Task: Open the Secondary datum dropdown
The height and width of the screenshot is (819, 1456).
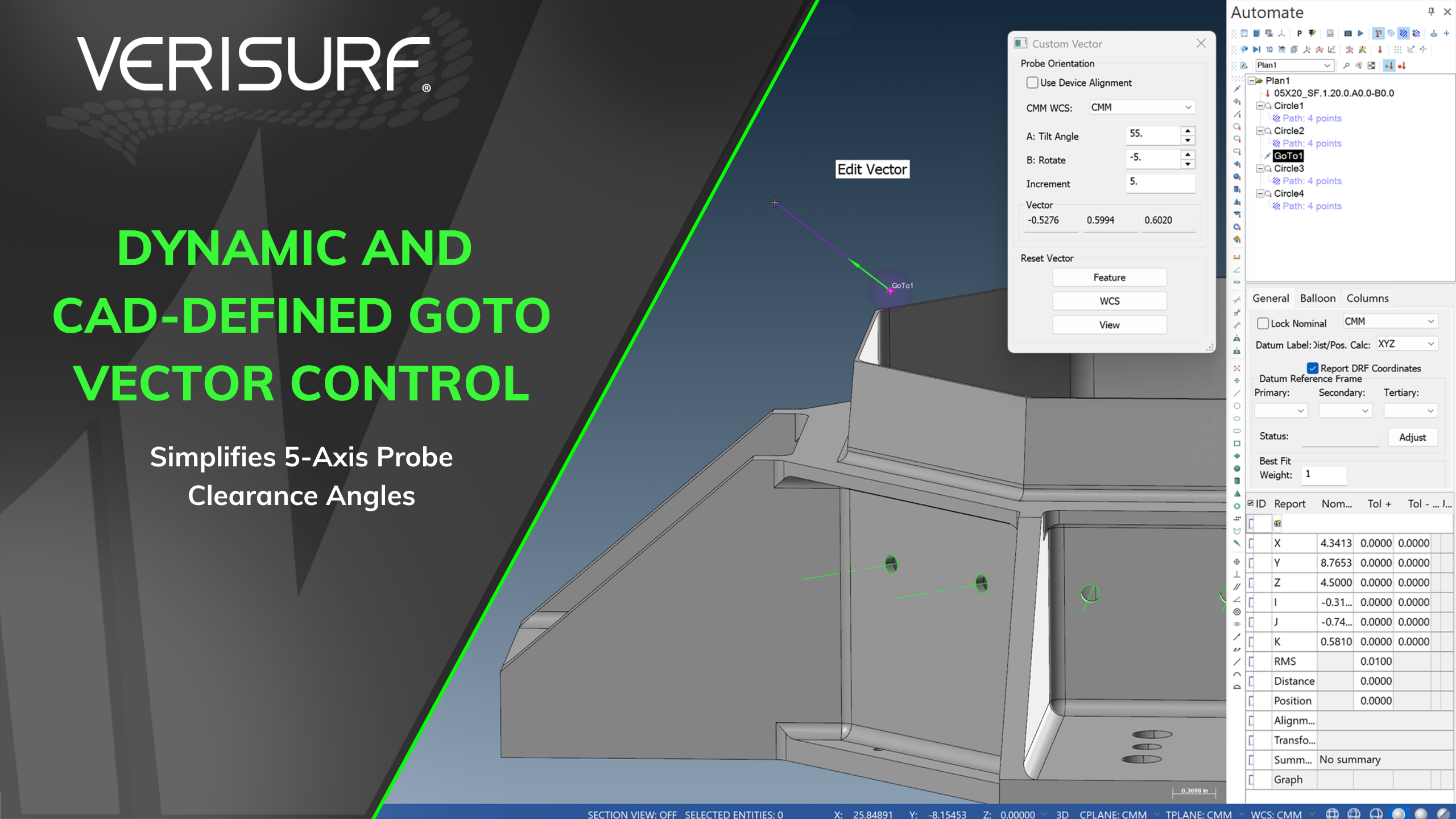Action: (x=1345, y=411)
